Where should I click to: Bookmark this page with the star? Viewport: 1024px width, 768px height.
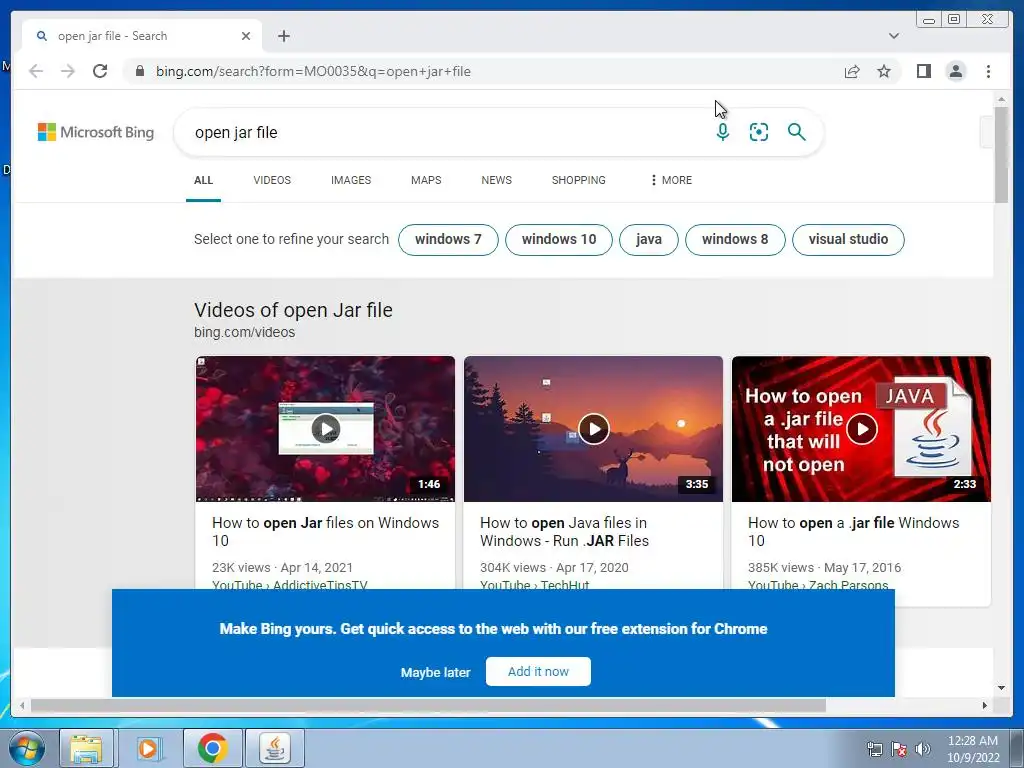point(884,71)
